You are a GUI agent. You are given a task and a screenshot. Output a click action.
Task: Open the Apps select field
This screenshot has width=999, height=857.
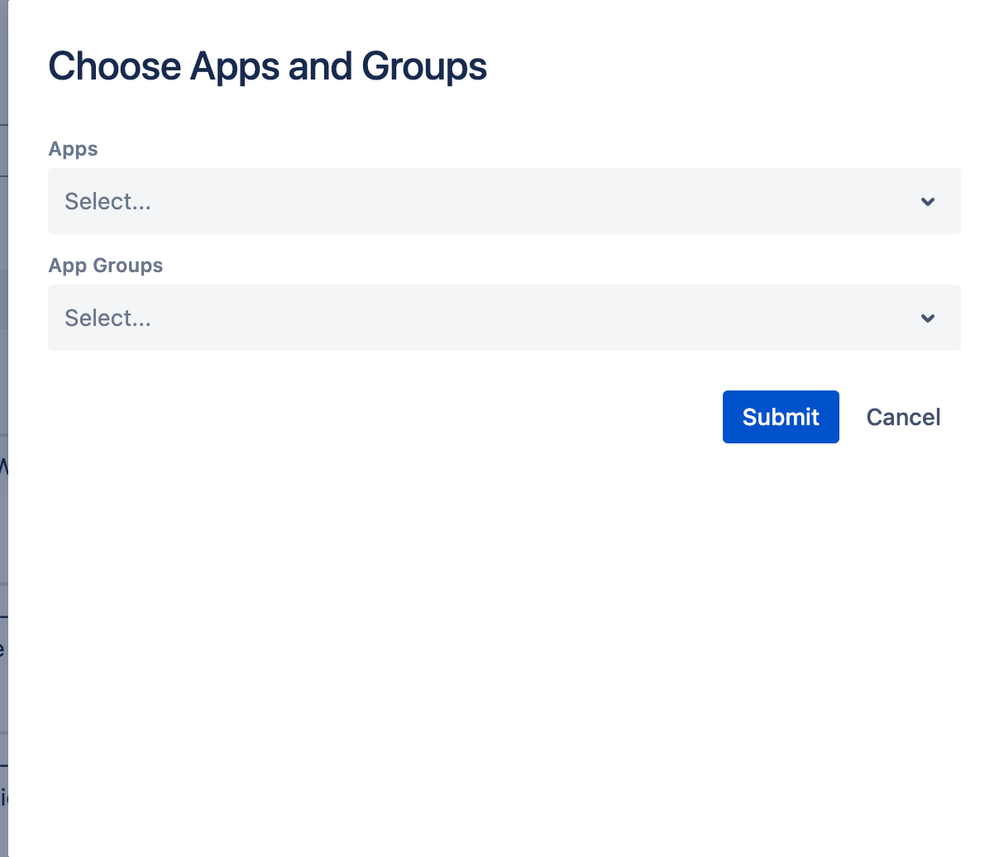[504, 201]
